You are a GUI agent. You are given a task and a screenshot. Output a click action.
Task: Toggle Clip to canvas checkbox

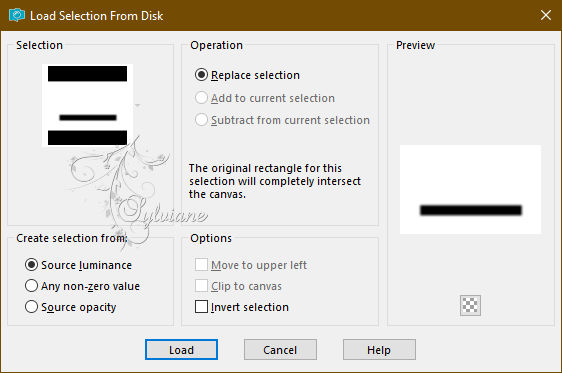tap(201, 286)
